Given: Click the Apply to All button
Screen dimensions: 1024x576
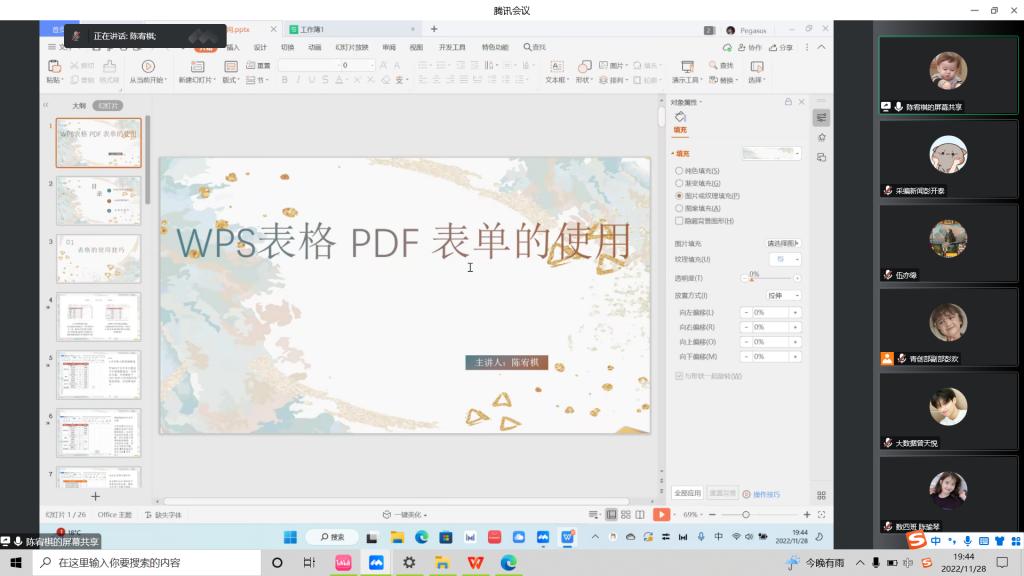Looking at the screenshot, I should click(687, 493).
